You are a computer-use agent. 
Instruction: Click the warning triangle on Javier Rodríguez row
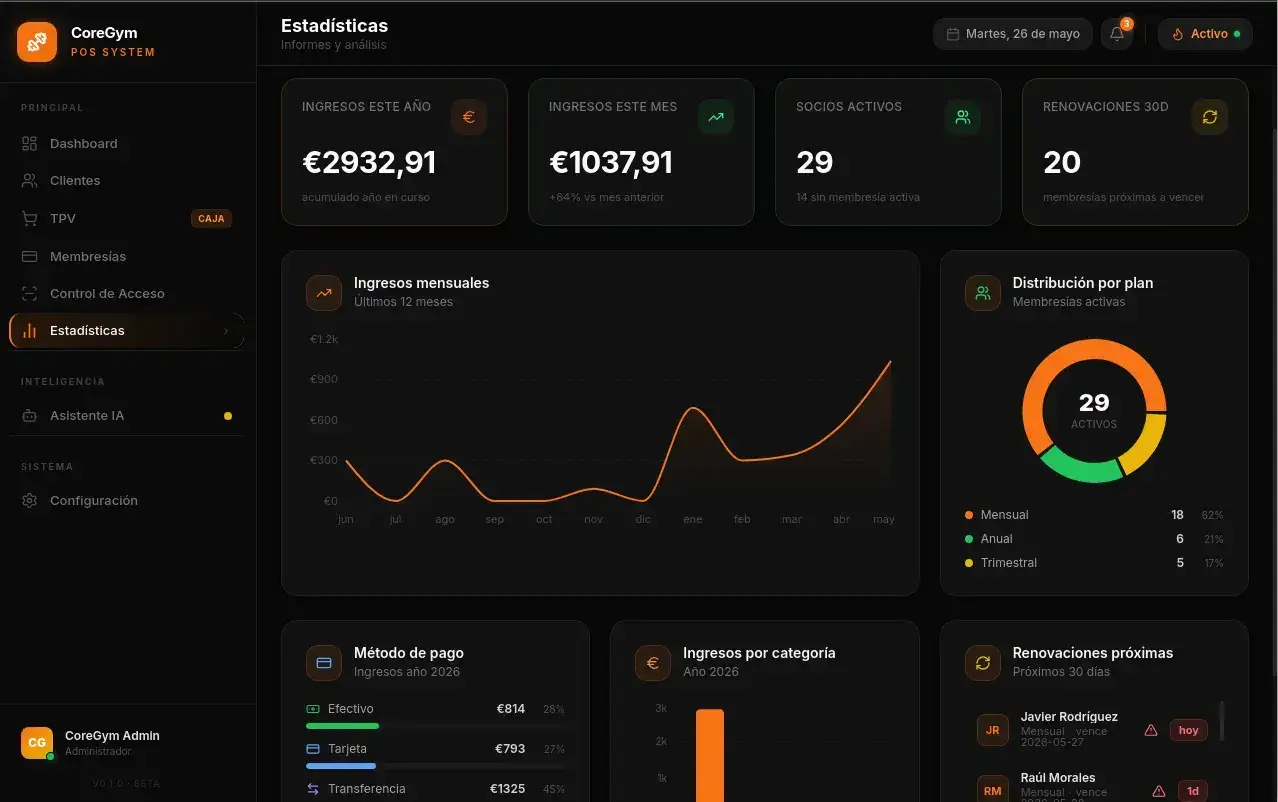1151,730
